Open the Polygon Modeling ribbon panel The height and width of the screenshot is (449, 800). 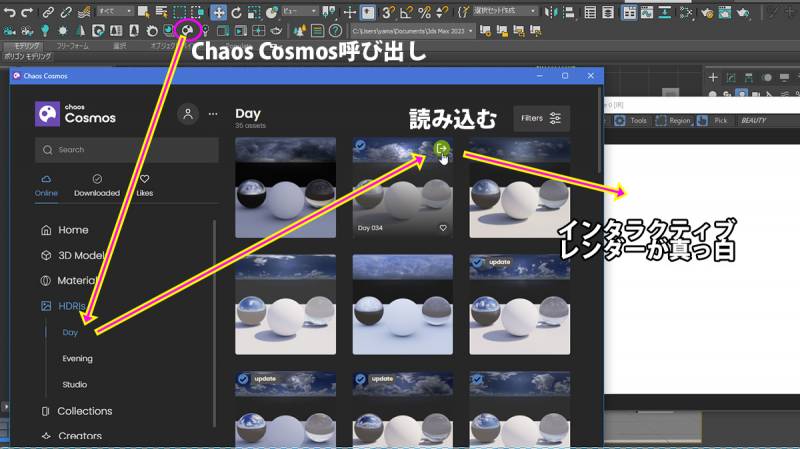point(28,56)
